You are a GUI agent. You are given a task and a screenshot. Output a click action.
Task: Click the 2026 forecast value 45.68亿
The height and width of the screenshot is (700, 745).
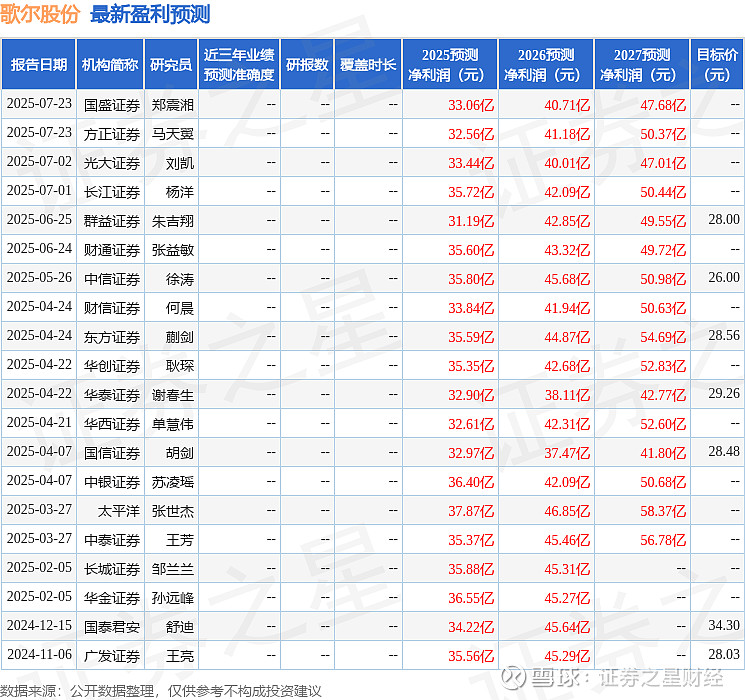(x=567, y=279)
